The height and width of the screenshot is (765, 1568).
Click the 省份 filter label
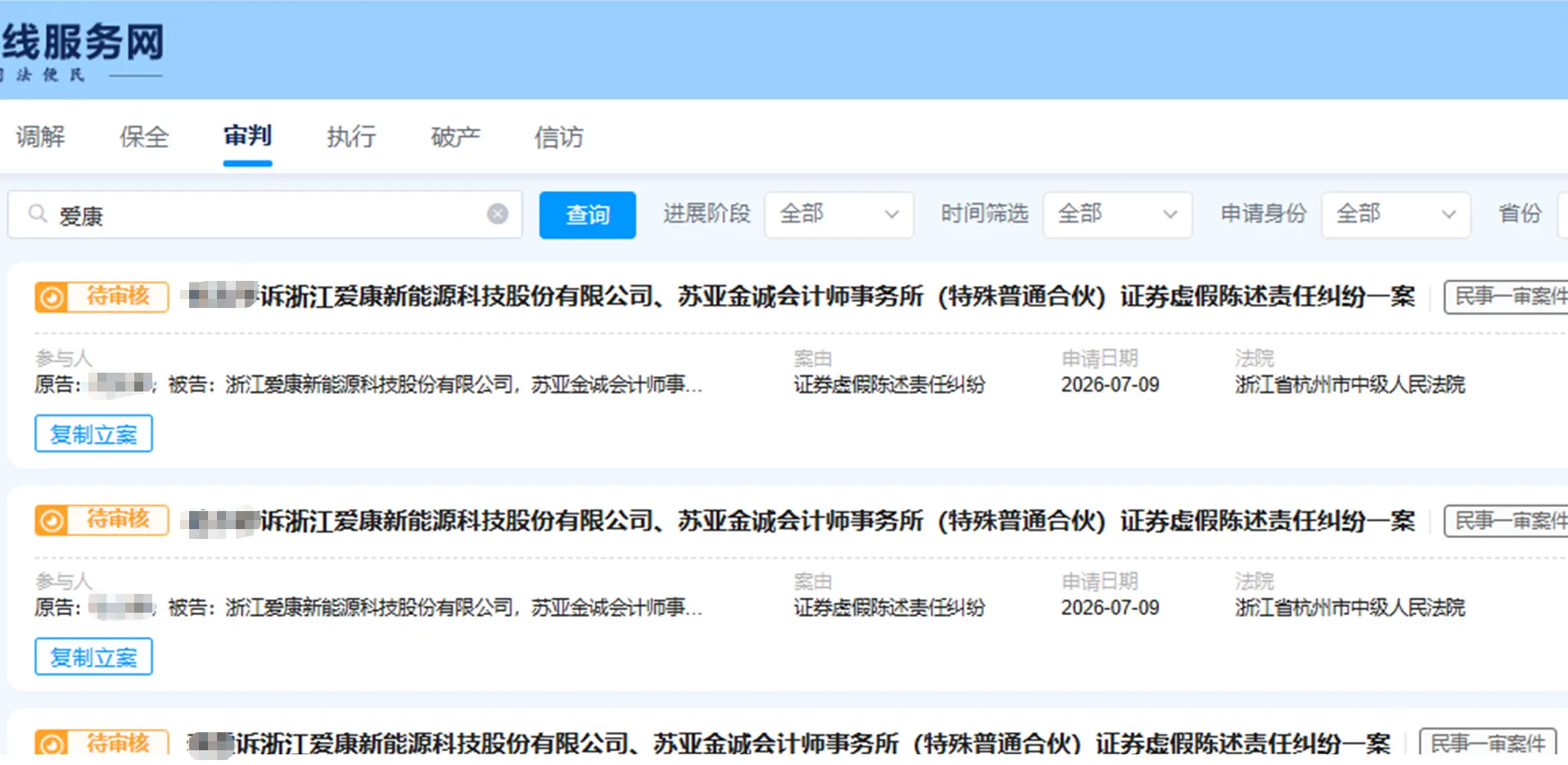1520,214
